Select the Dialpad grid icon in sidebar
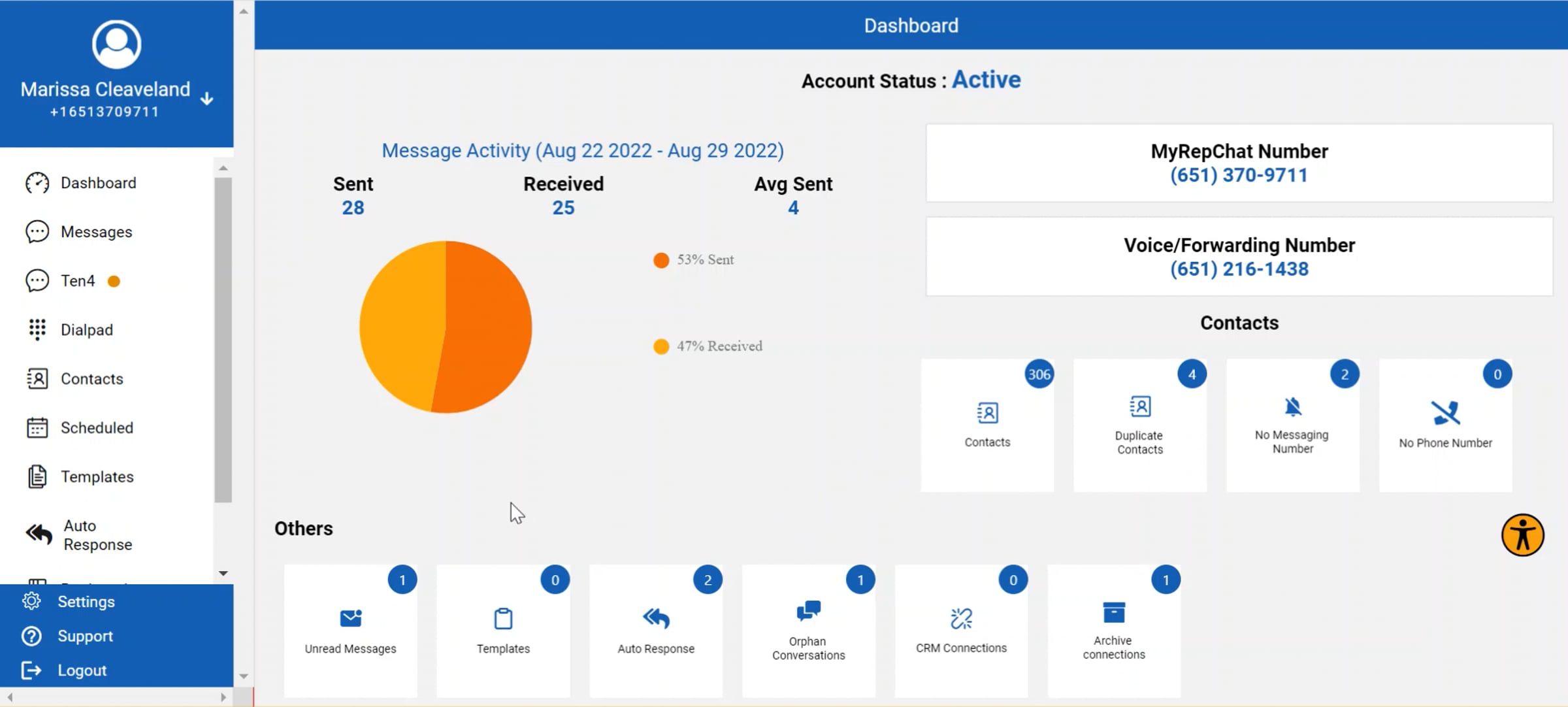 coord(37,329)
